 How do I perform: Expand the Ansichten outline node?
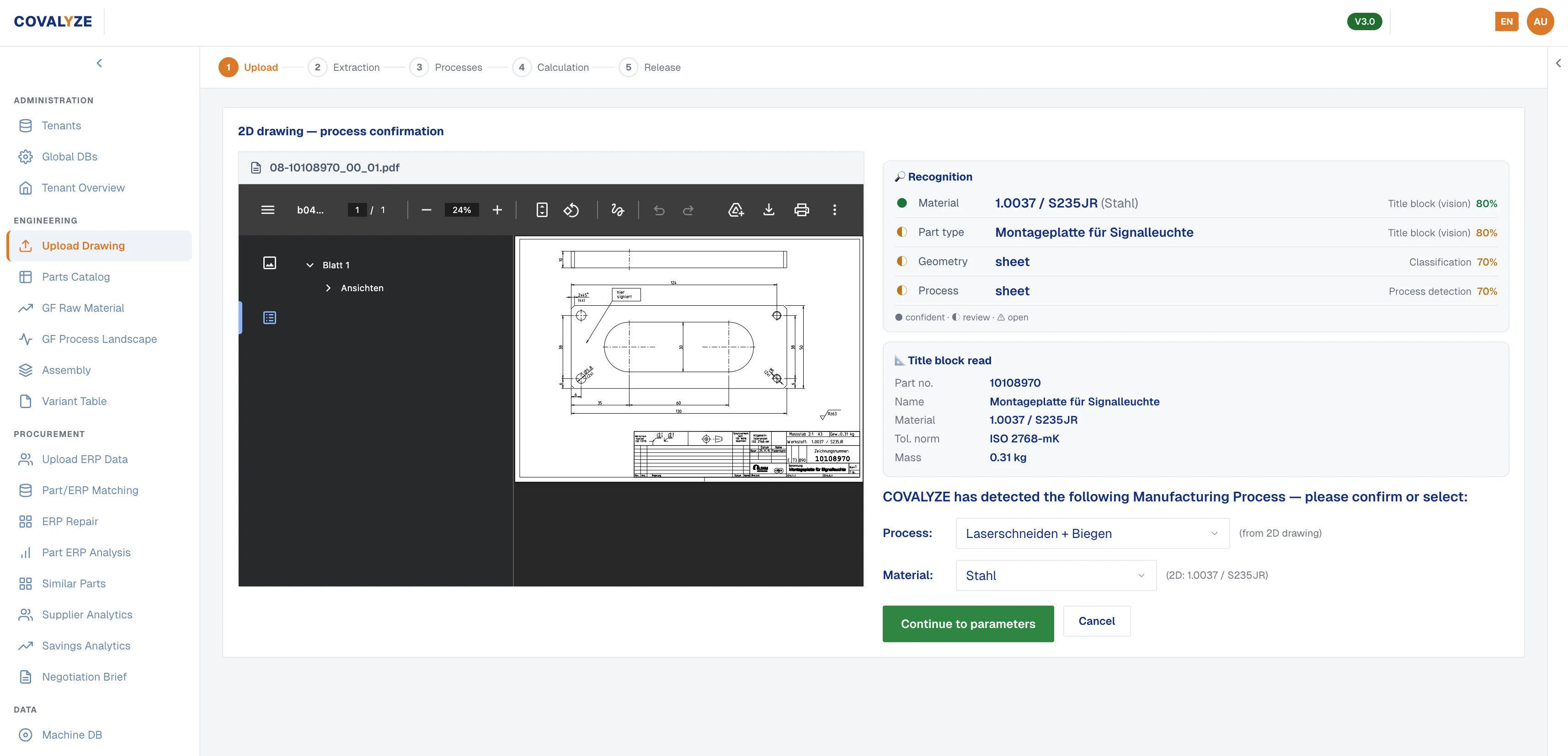point(328,288)
